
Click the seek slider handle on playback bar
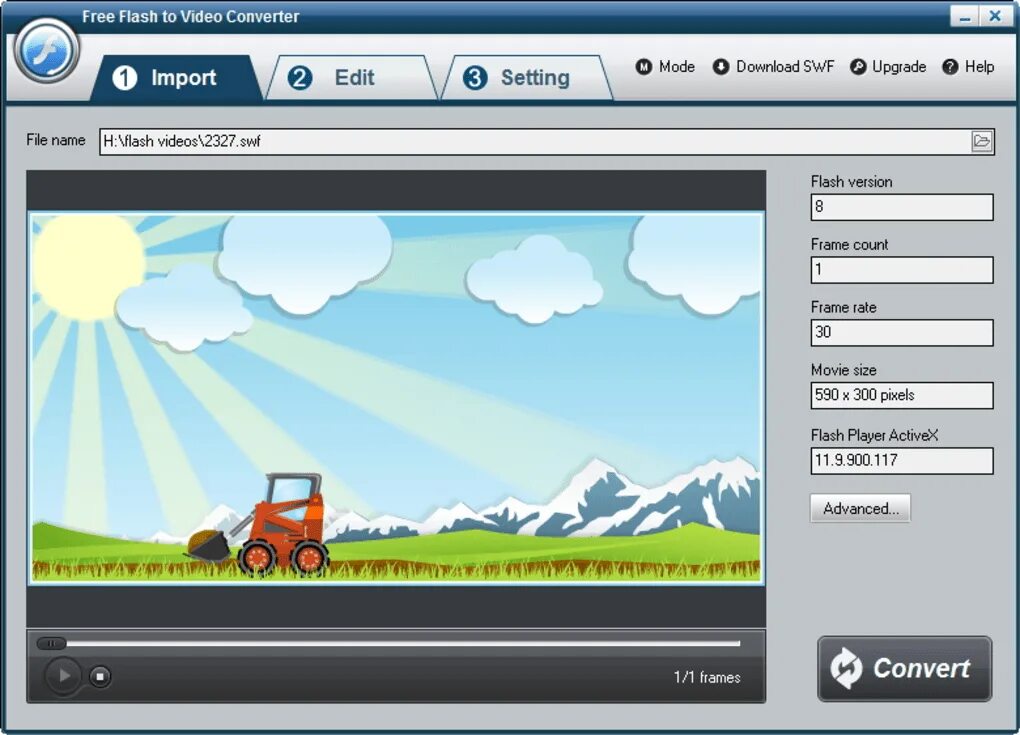51,643
